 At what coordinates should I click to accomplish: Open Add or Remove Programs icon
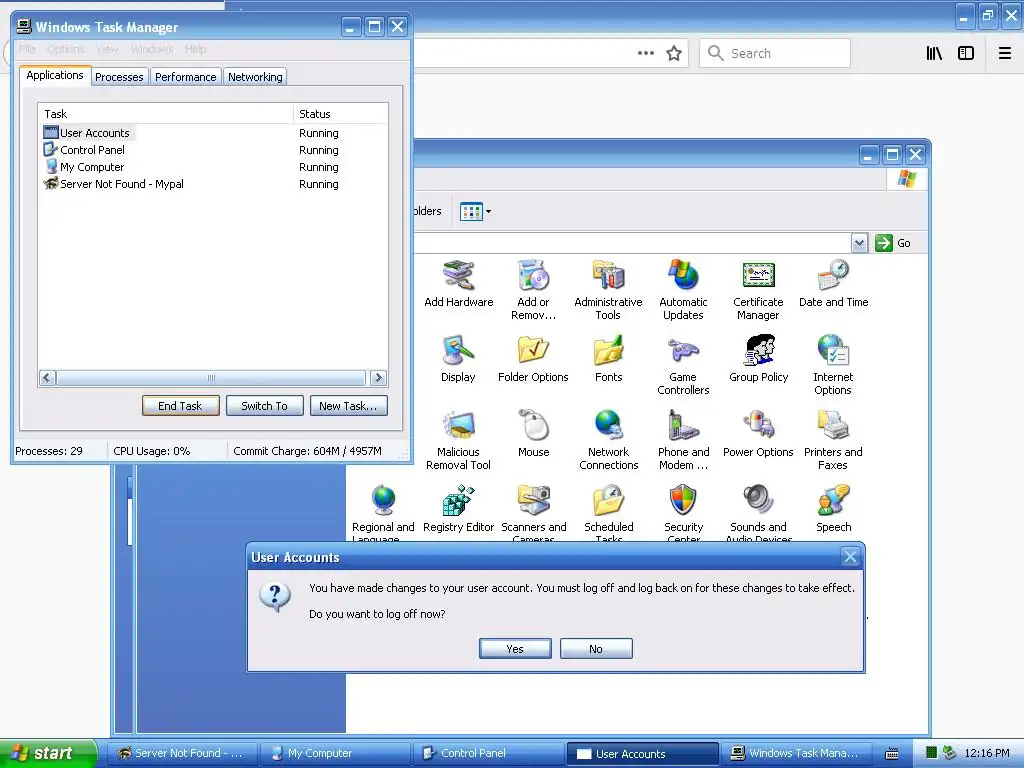click(x=533, y=290)
